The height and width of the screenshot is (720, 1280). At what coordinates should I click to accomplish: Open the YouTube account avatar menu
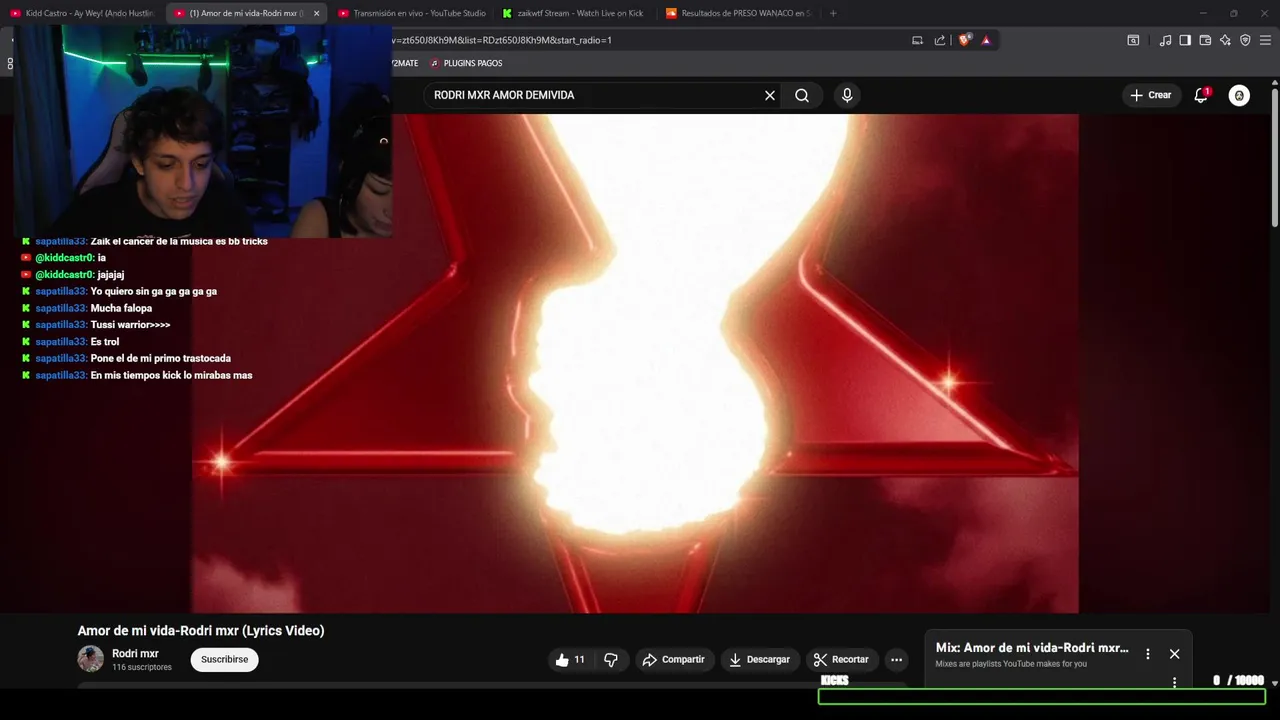tap(1239, 95)
